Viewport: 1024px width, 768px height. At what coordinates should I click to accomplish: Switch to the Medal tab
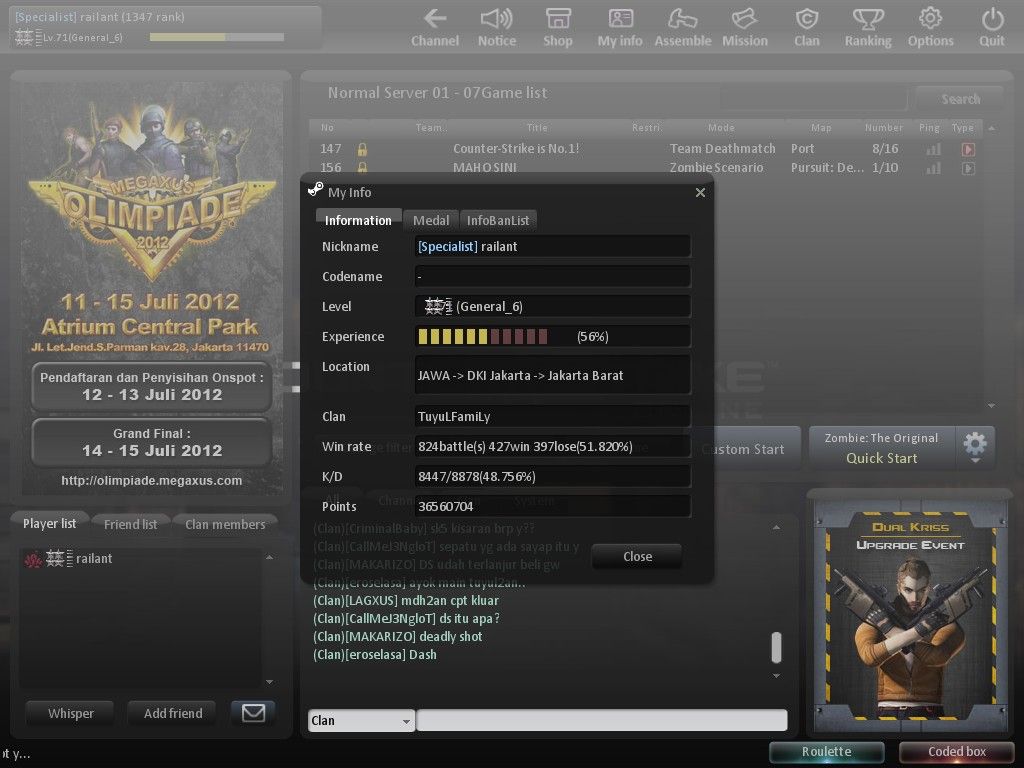(431, 221)
